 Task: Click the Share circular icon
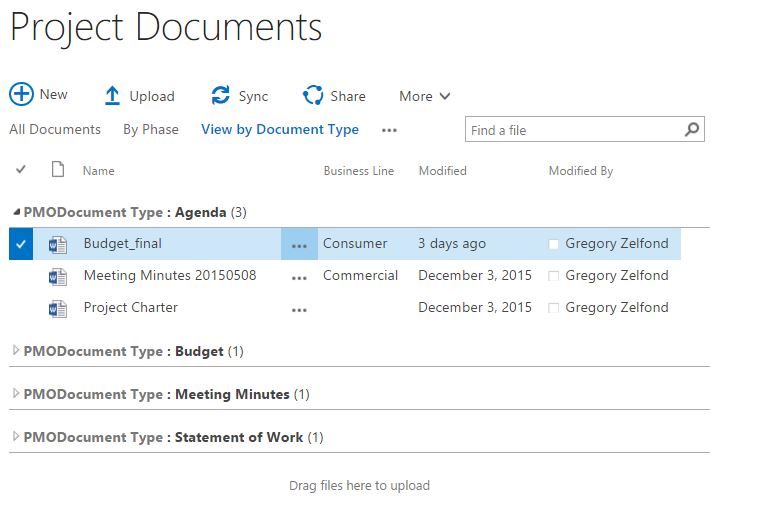(313, 95)
